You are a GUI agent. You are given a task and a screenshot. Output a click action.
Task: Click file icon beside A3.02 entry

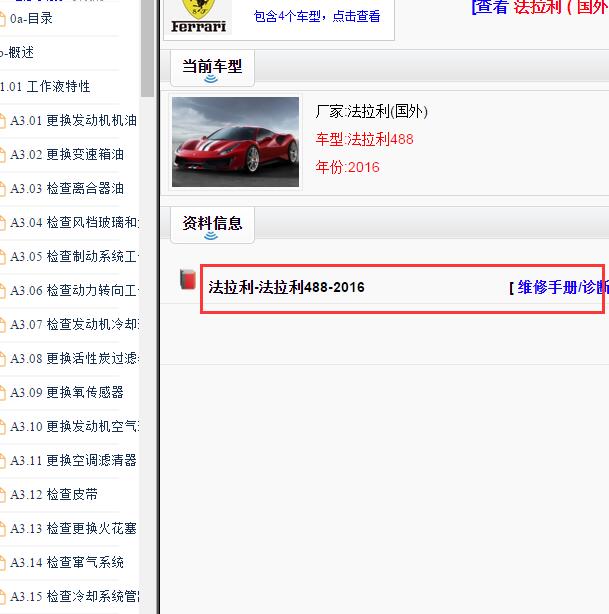point(2,155)
